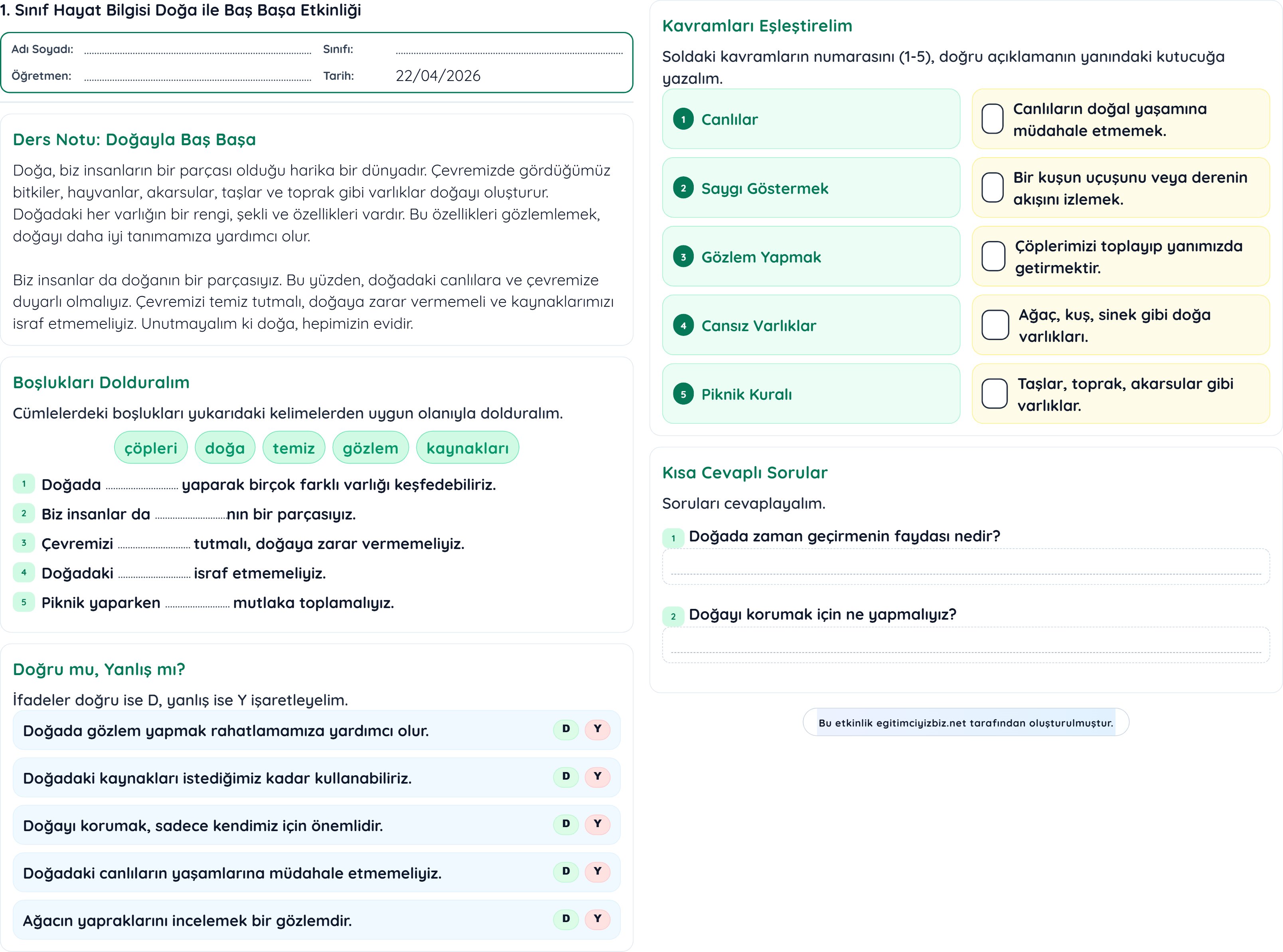Screen dimensions: 1283x952
Task: Click checkbox beside 'Çöplerimizi toplayıp yanımızda getirmektir'
Action: pos(993,257)
